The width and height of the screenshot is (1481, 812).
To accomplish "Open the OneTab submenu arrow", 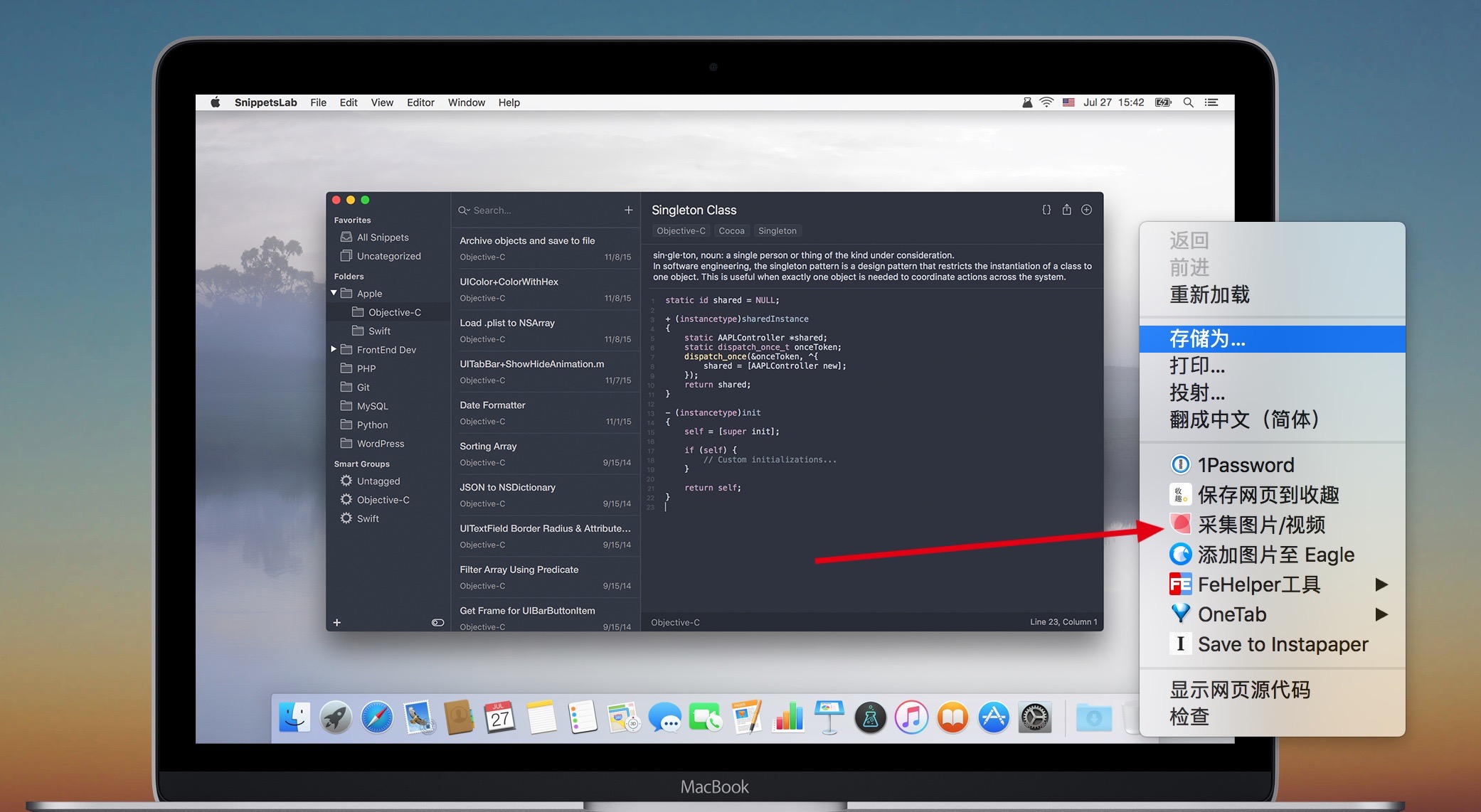I will click(x=1381, y=614).
